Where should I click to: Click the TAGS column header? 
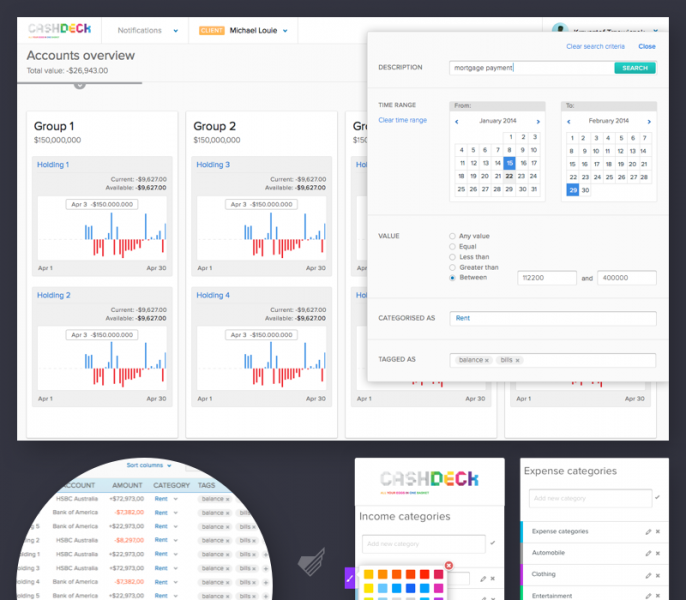206,485
